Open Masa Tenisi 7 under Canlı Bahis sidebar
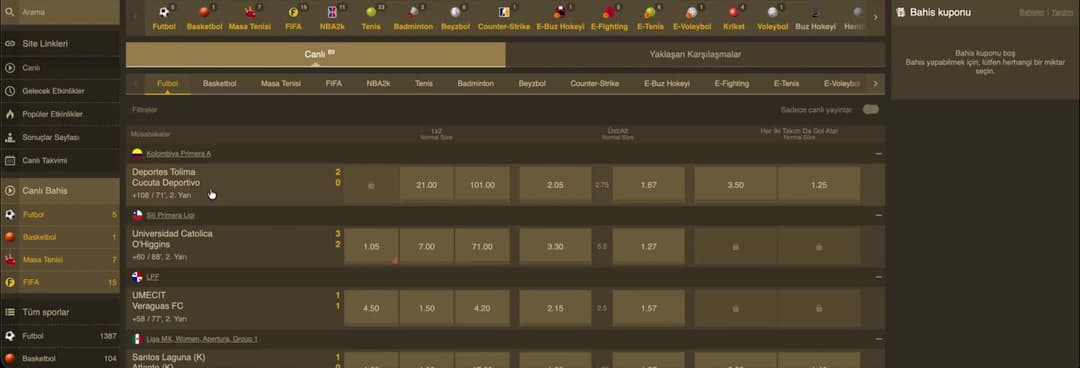This screenshot has width=1080, height=368. 60,260
